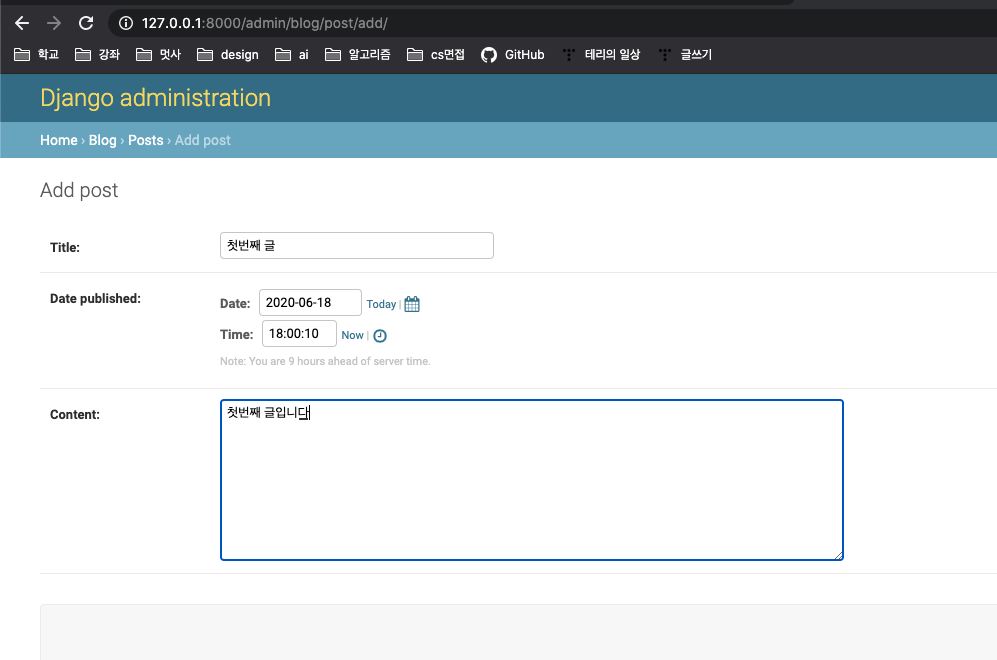
Task: Go to Posts breadcrumb
Action: [x=146, y=140]
